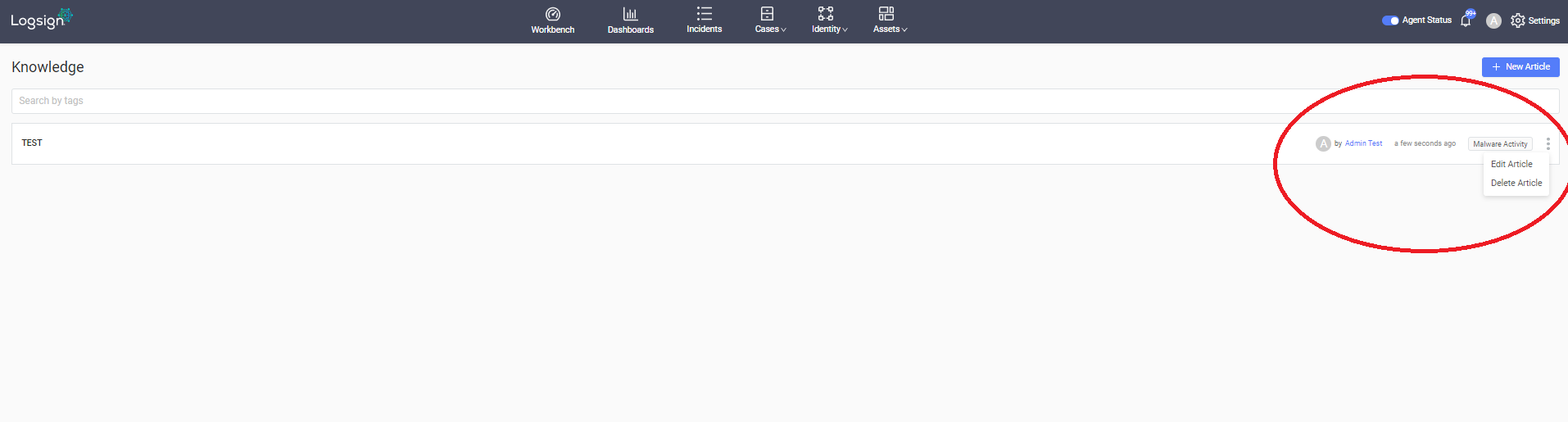Go to the Incidents list

(704, 20)
